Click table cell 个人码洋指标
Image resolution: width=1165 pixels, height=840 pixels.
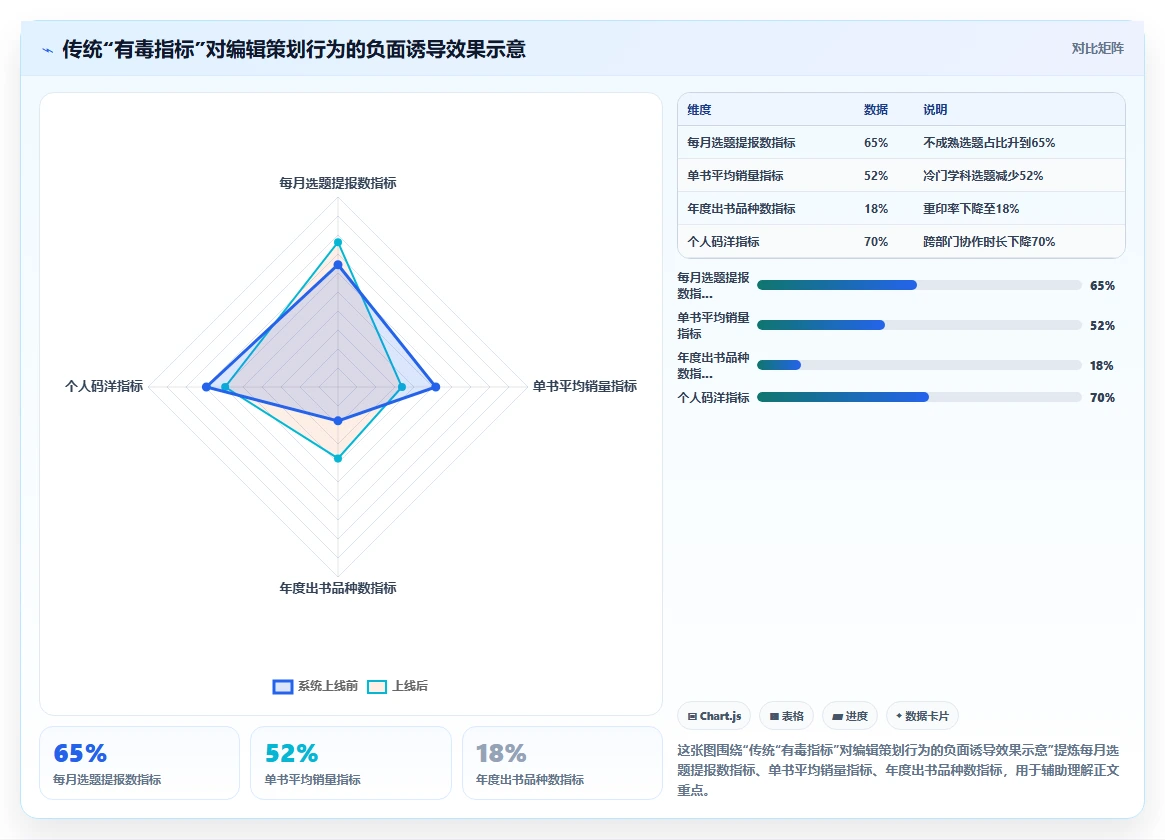point(724,242)
